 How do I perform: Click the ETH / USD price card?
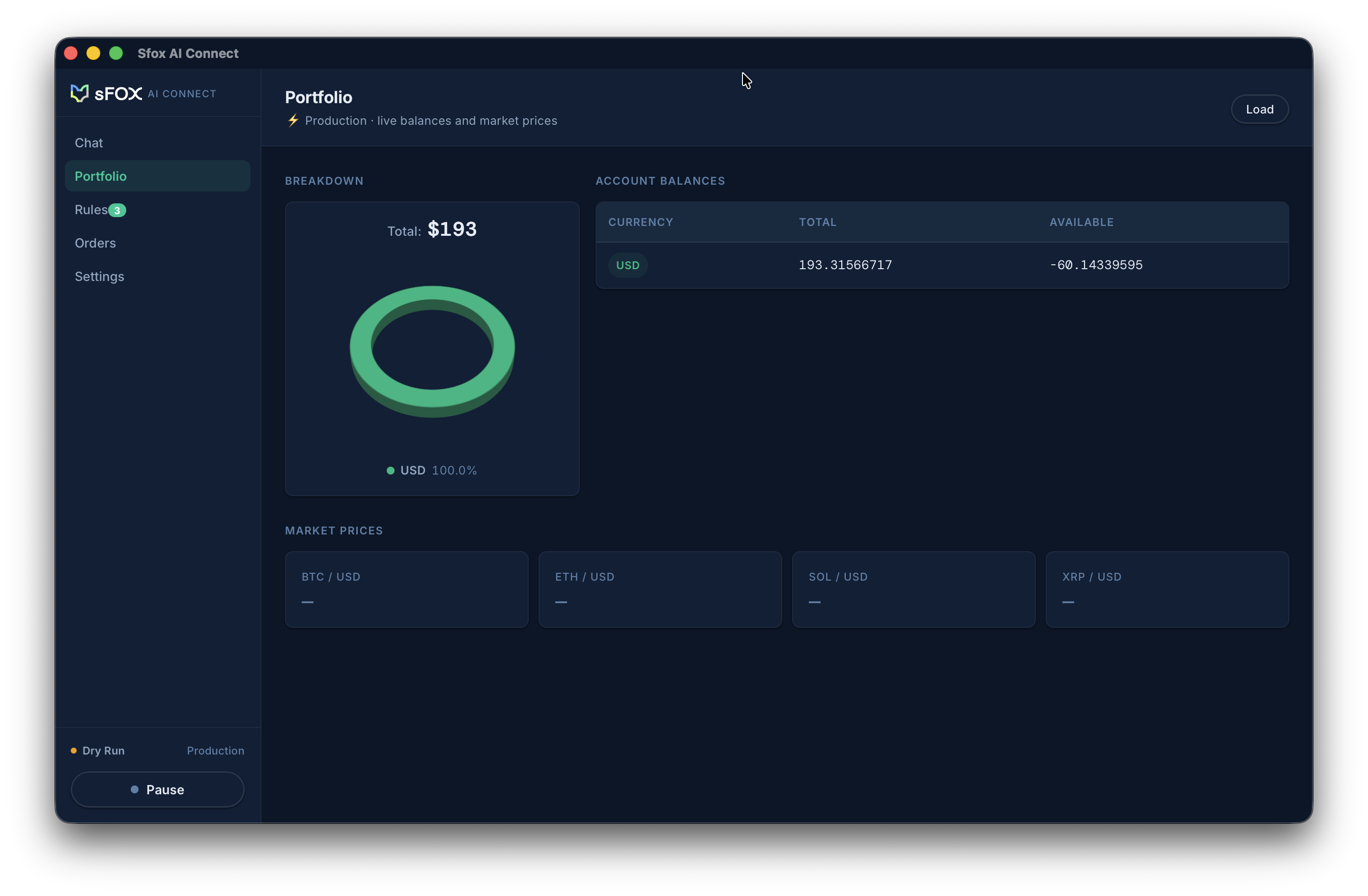coord(660,589)
